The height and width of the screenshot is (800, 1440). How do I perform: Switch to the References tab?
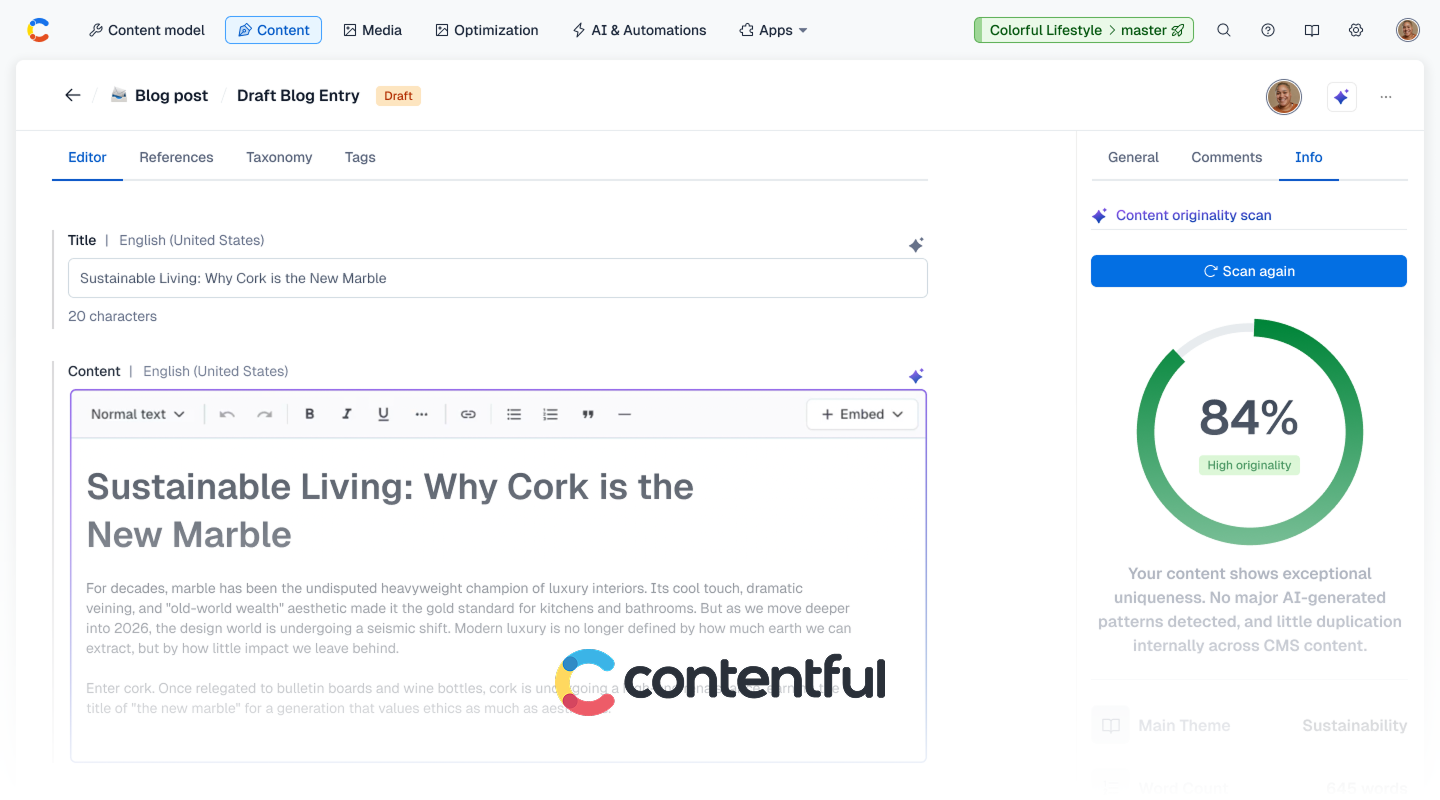pyautogui.click(x=176, y=157)
